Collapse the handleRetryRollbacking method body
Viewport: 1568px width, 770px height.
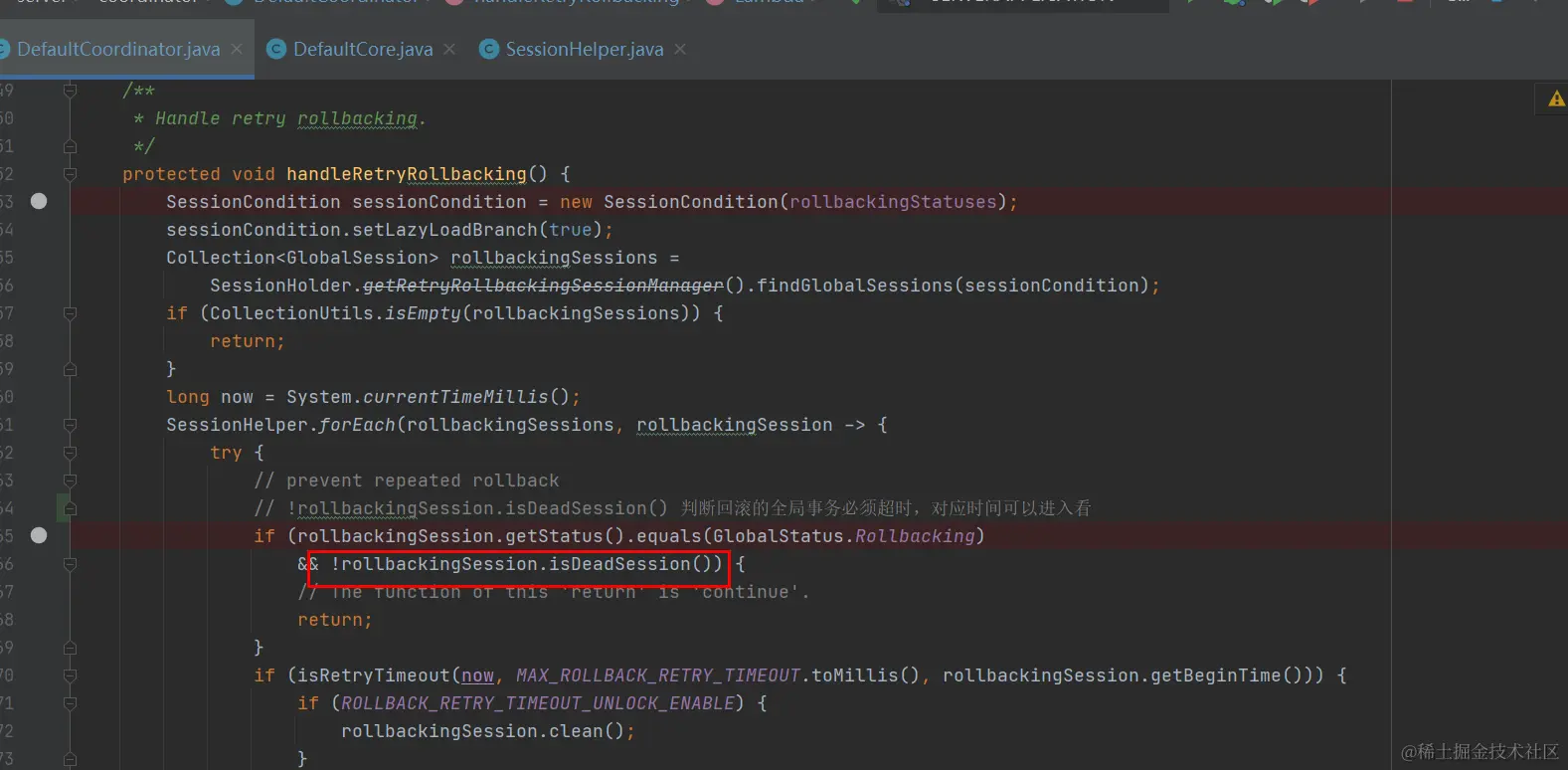click(70, 174)
